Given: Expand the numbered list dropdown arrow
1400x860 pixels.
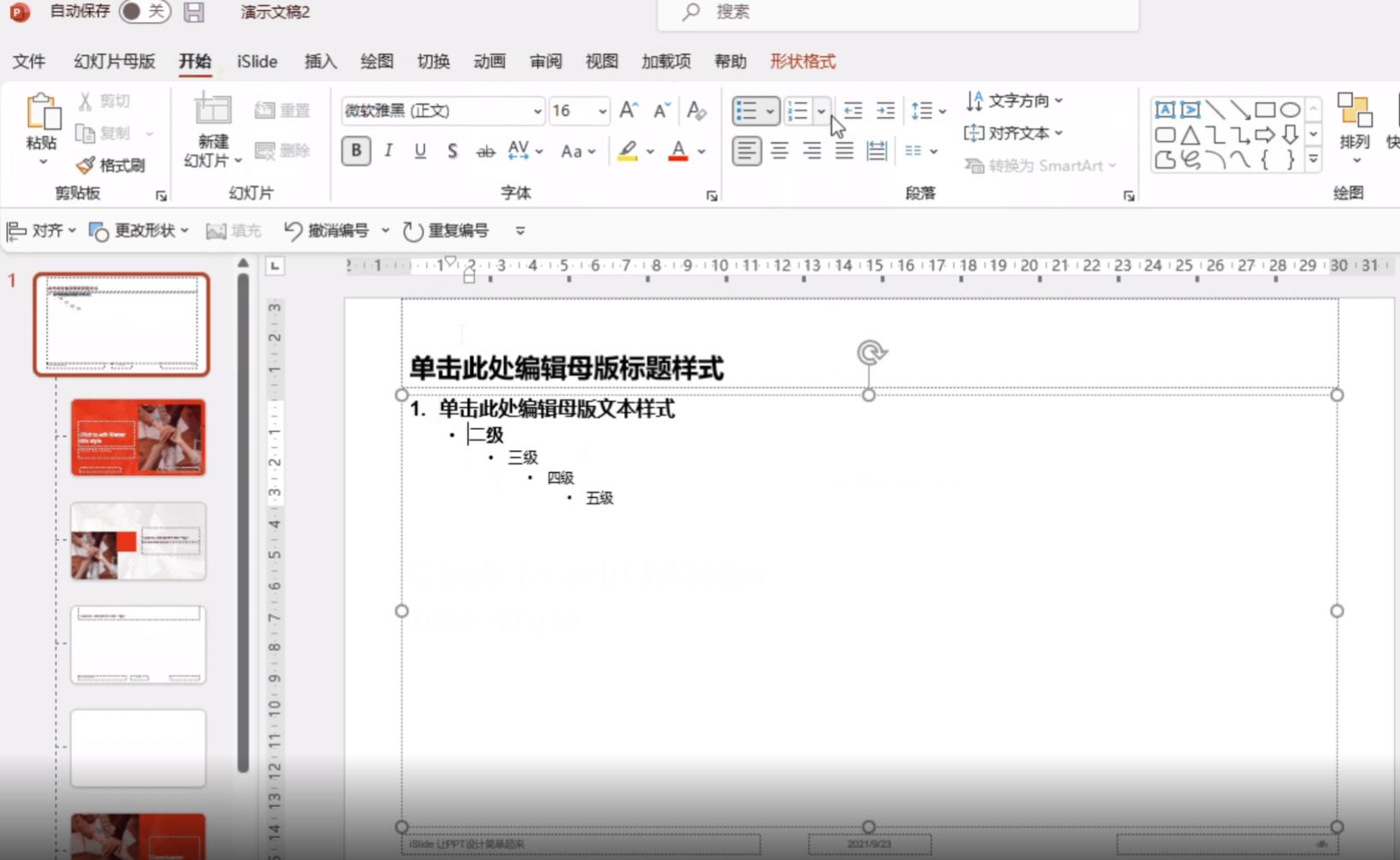Looking at the screenshot, I should click(x=820, y=111).
